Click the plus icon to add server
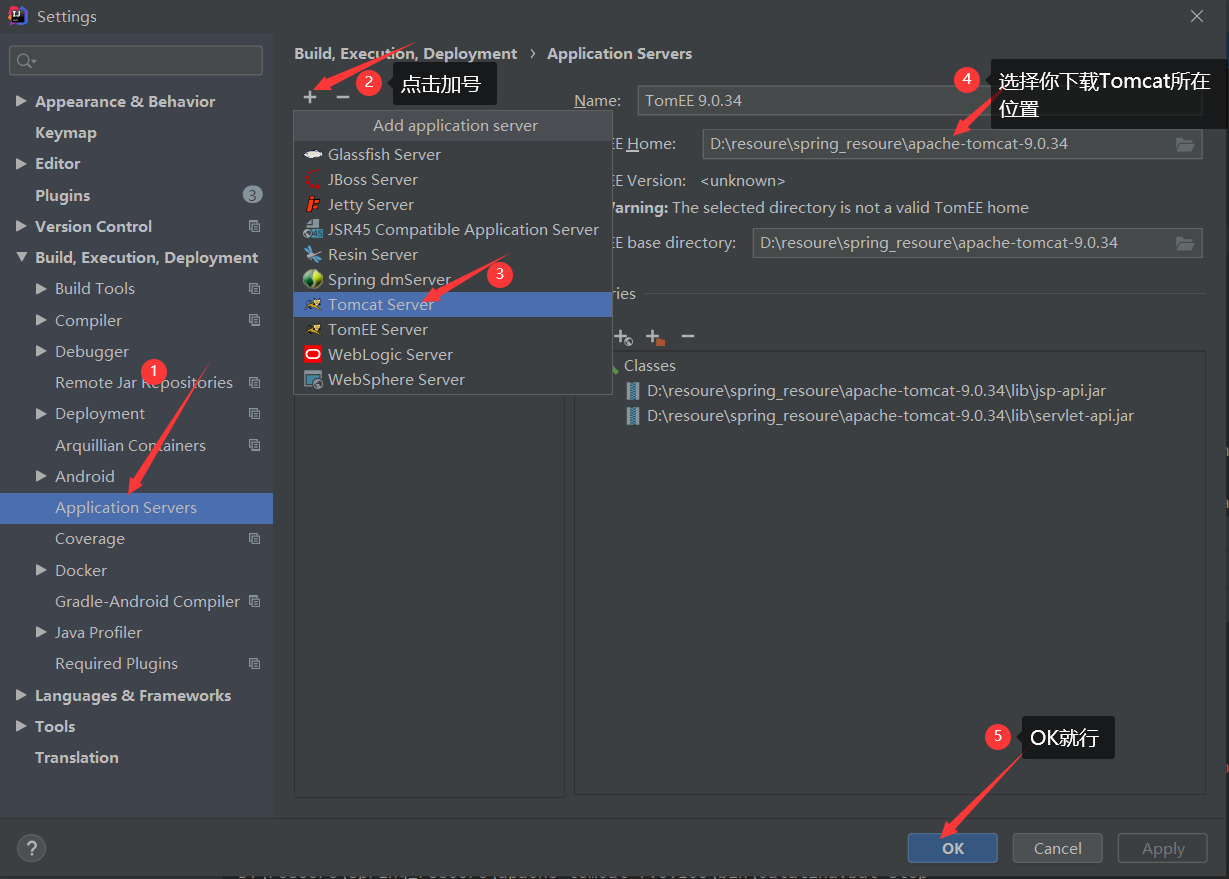Screen dimensions: 1229x879 click(310, 97)
